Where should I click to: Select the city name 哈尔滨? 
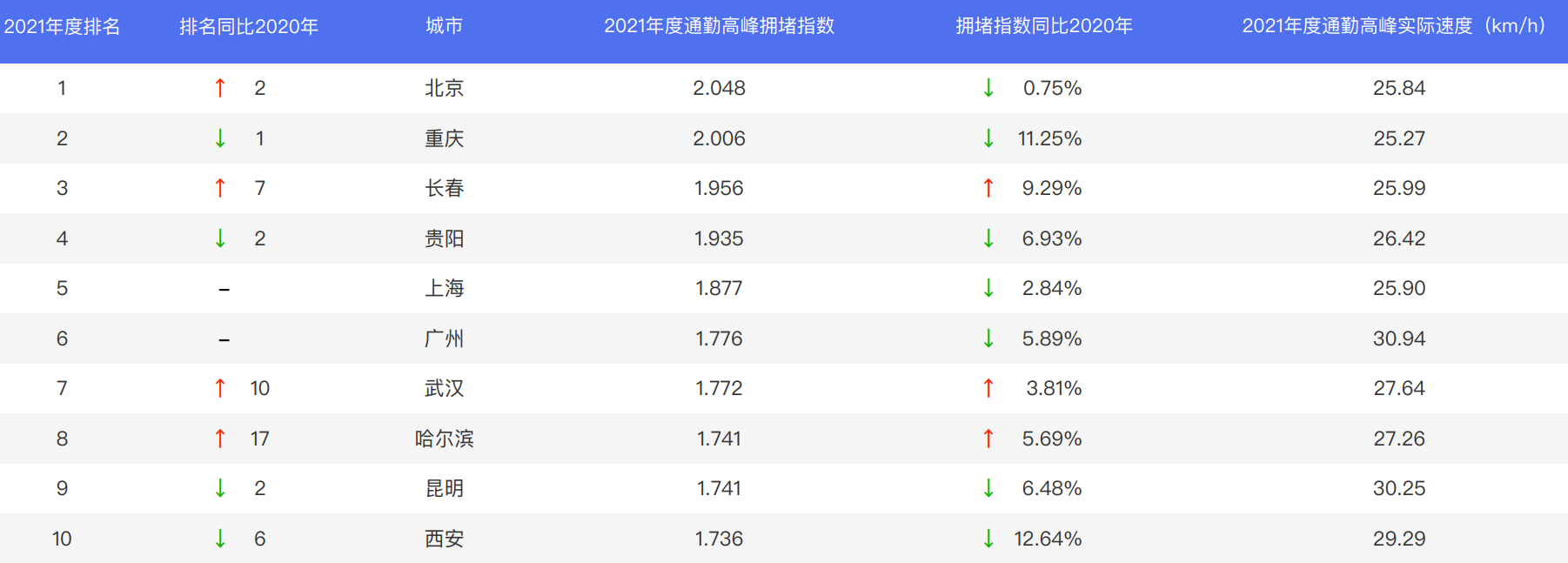click(444, 439)
